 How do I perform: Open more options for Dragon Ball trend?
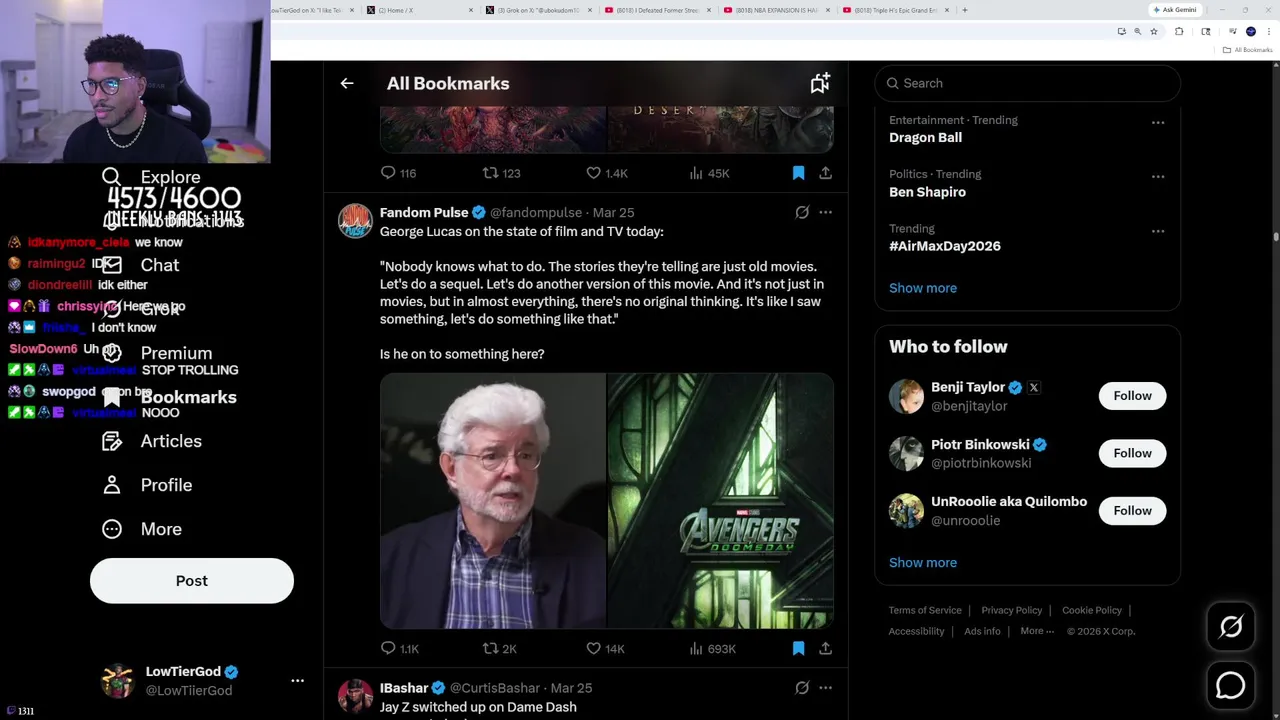pyautogui.click(x=1158, y=123)
